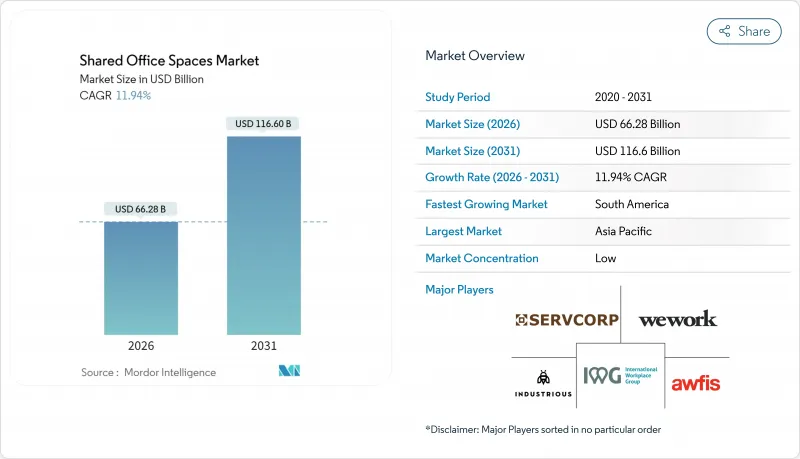Click the Shared Office Spaces Market title
This screenshot has width=800, height=459.
(169, 61)
